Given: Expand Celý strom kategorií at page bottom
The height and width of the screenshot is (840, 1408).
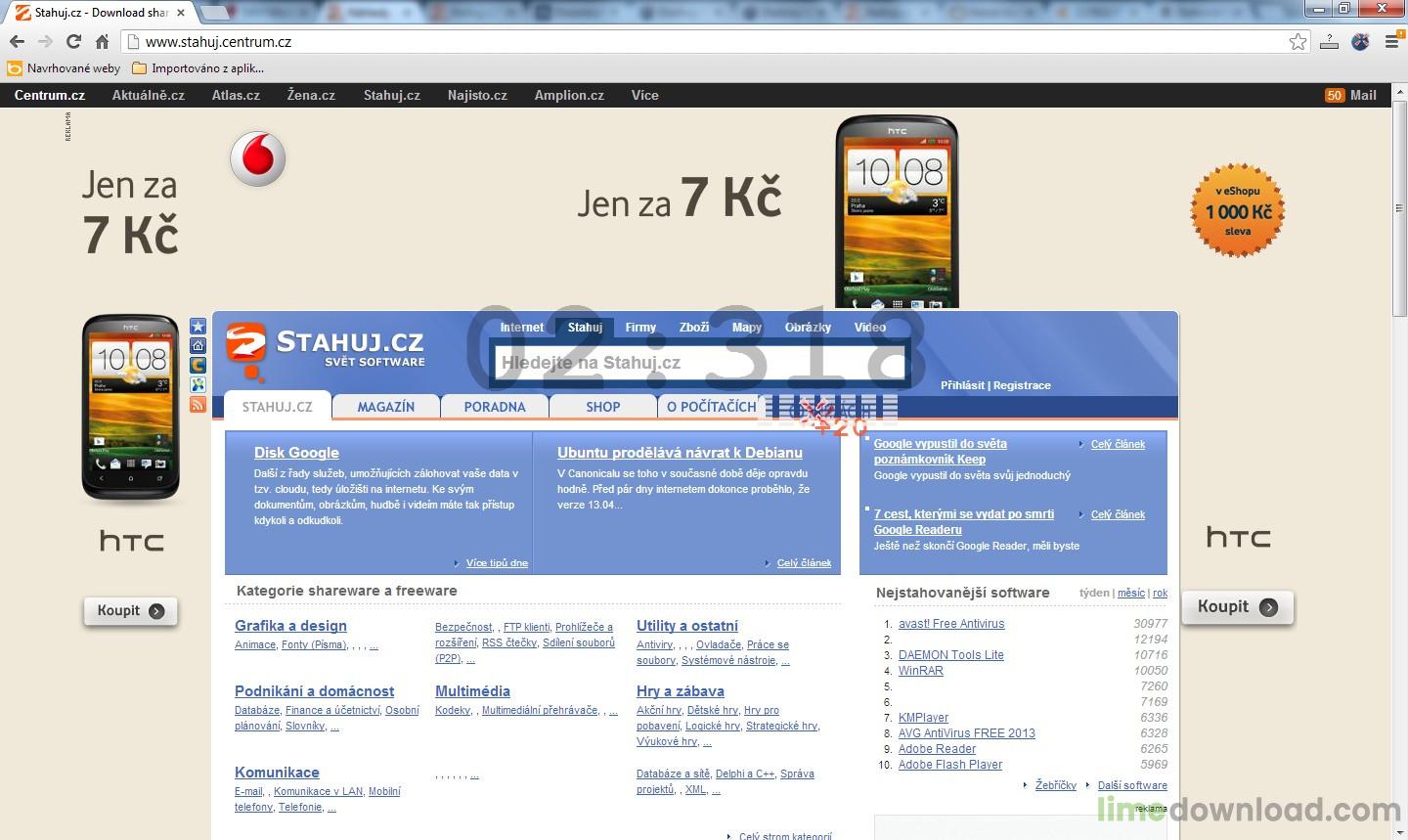Looking at the screenshot, I should coord(783,835).
